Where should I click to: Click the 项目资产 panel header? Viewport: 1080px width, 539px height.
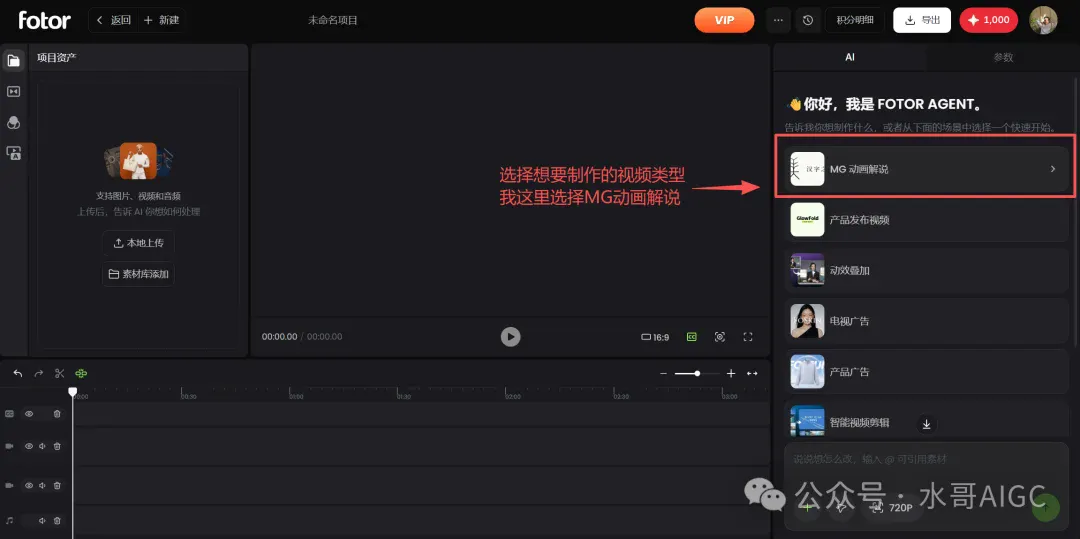pyautogui.click(x=138, y=57)
